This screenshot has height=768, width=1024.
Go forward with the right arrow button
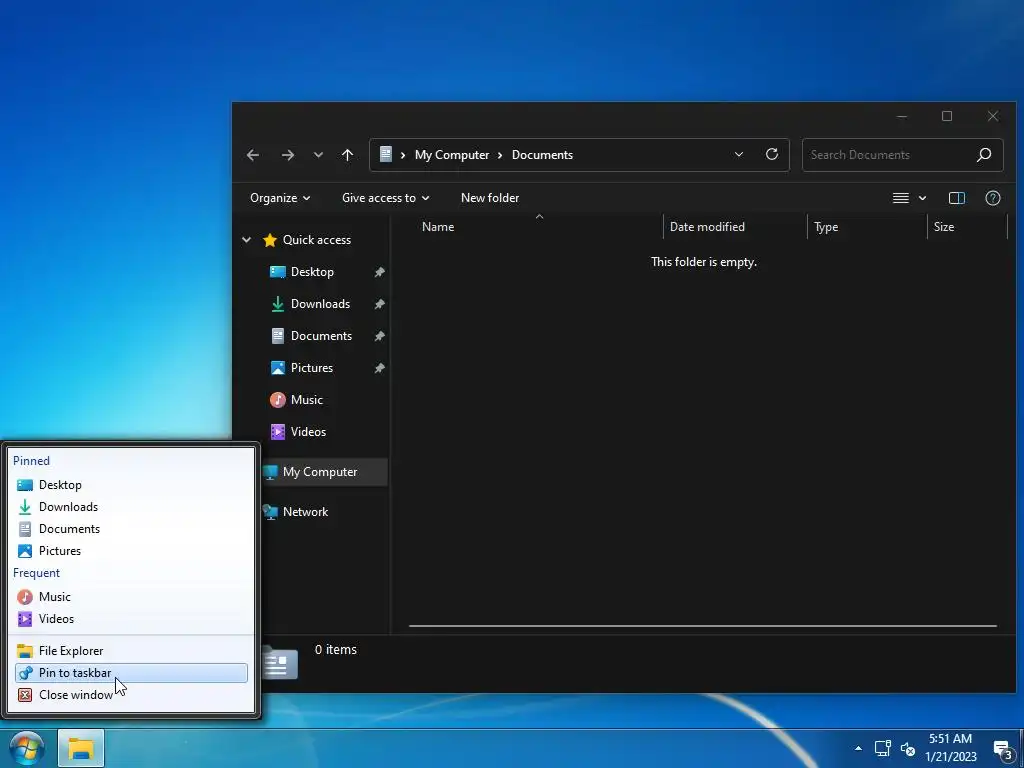(287, 155)
